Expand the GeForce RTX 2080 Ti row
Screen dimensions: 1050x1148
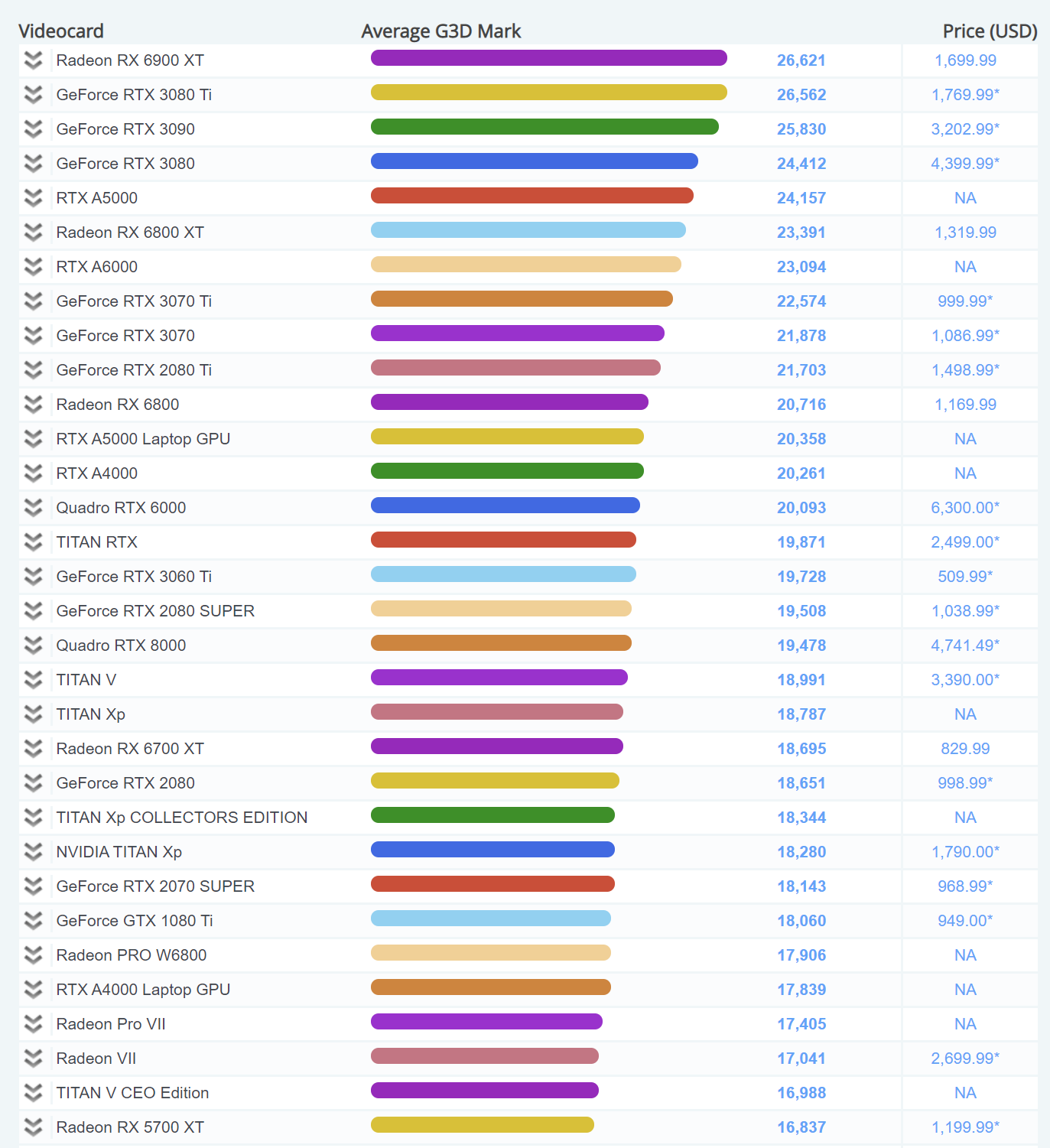(33, 370)
